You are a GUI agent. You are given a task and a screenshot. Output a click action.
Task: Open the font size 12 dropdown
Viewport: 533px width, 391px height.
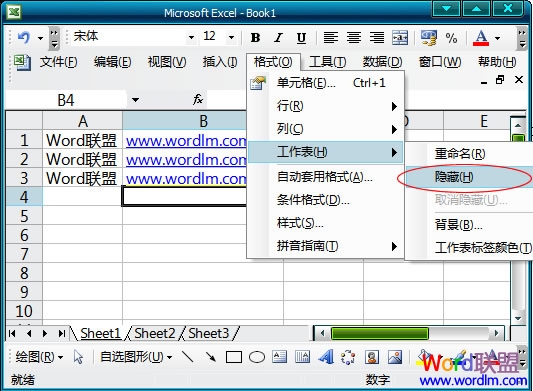[x=231, y=37]
